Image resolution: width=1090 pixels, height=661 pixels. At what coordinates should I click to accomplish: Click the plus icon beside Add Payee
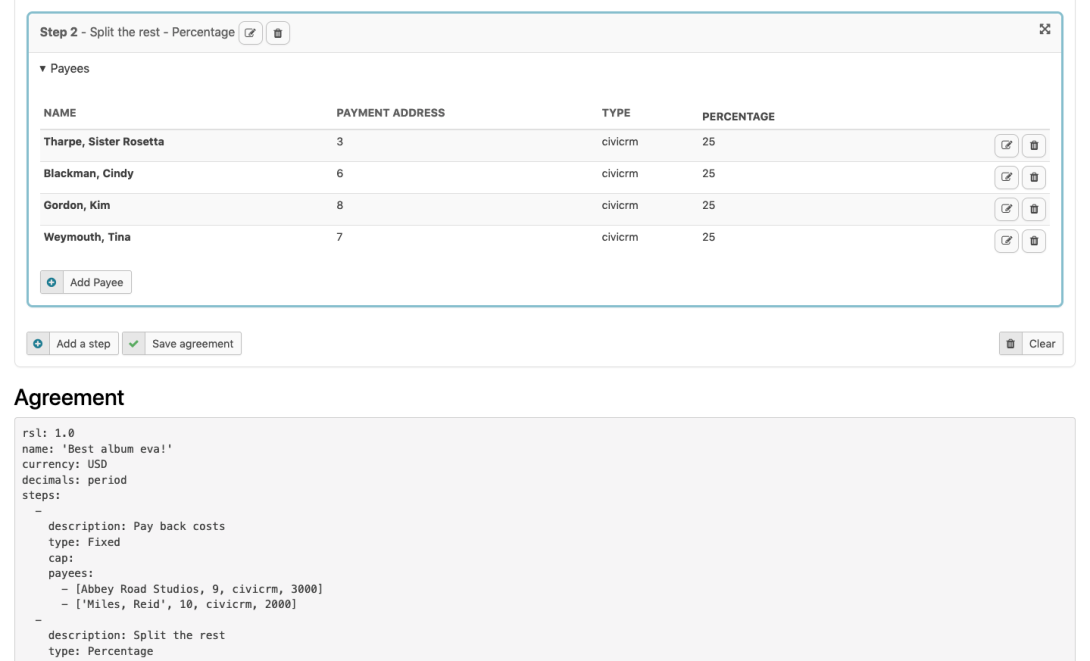(51, 282)
